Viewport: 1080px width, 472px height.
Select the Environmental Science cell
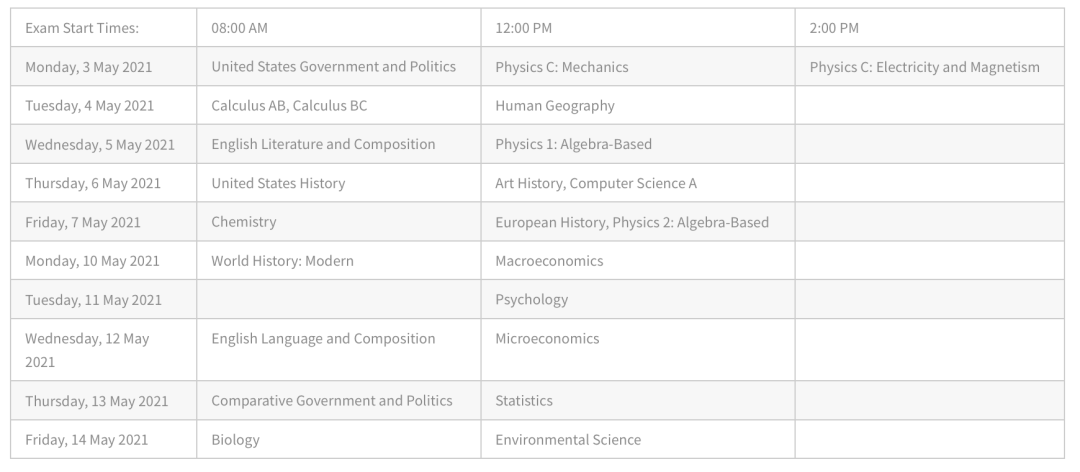(x=638, y=439)
